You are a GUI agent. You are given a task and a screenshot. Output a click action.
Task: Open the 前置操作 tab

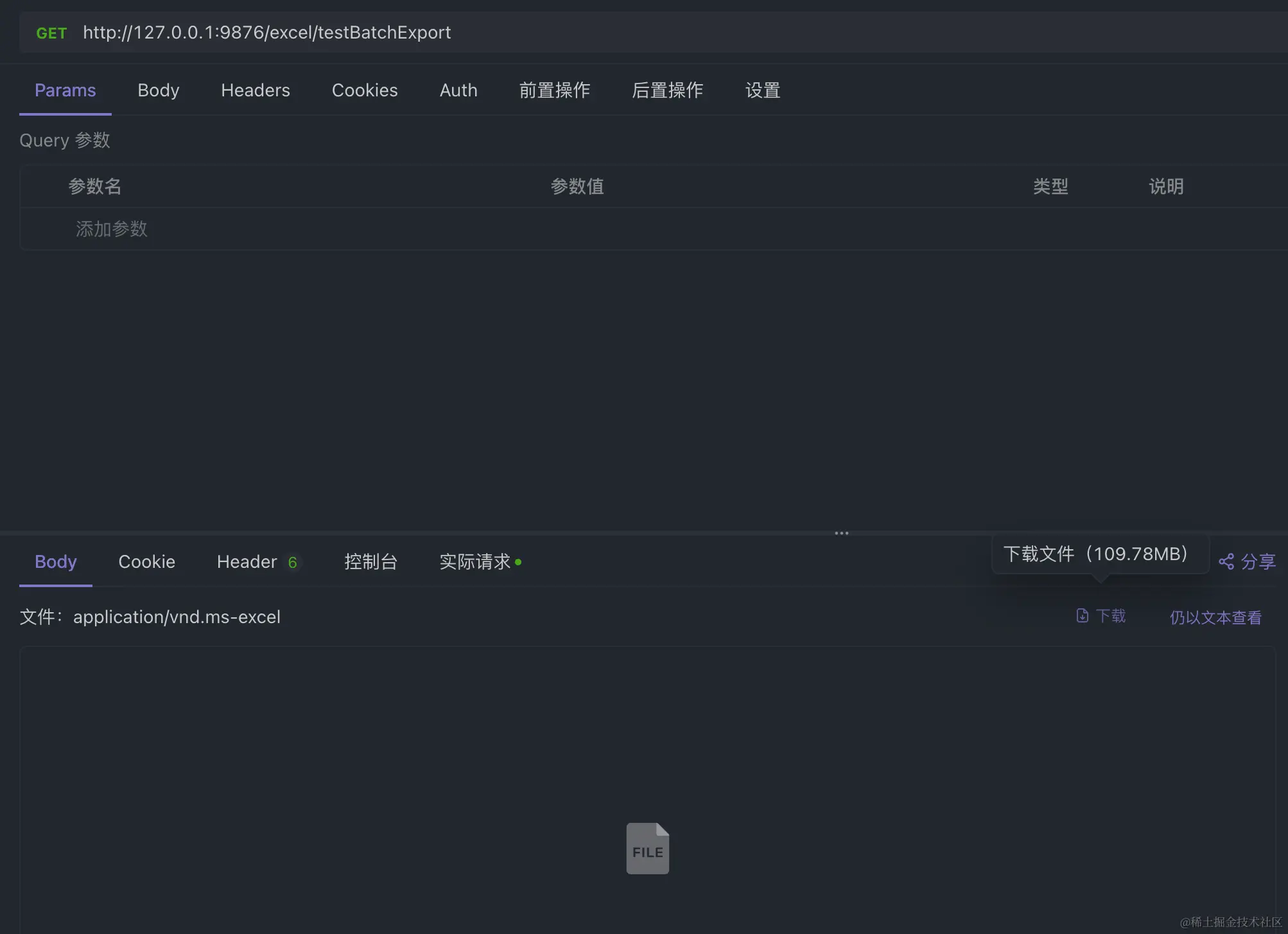(x=554, y=91)
